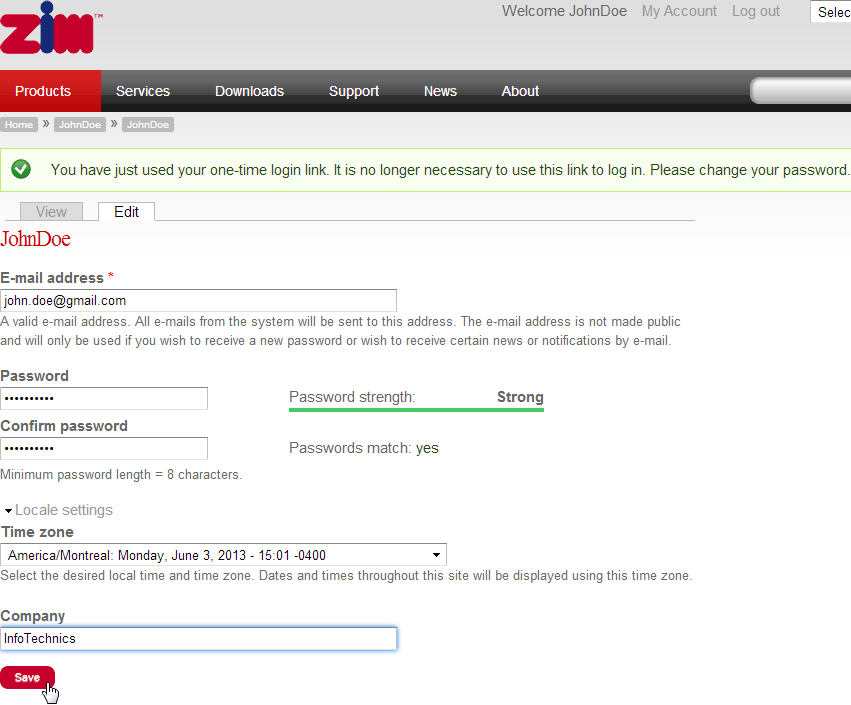Log out of the account
851x705 pixels.
click(x=755, y=11)
